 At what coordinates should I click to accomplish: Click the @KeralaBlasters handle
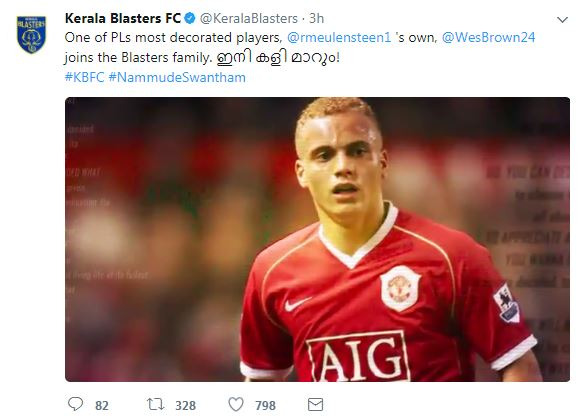tap(249, 18)
